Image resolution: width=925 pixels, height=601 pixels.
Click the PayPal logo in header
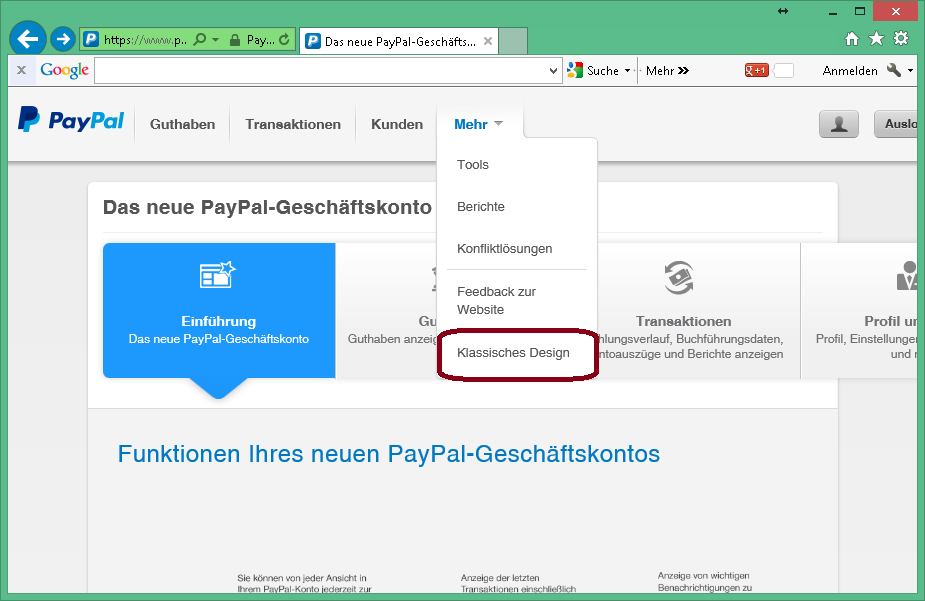coord(71,121)
